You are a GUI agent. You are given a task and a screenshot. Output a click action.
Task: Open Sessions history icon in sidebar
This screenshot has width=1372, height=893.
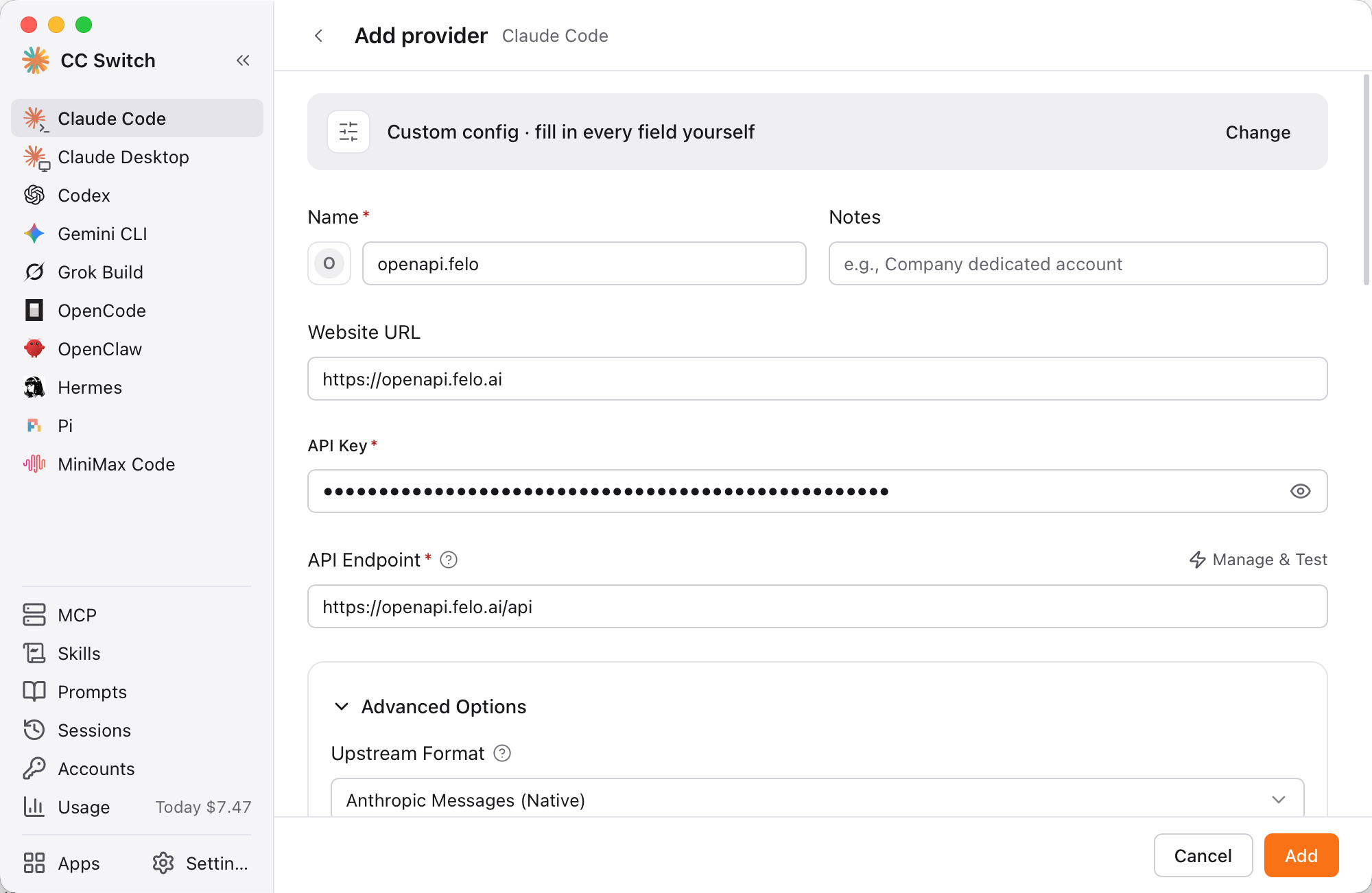tap(34, 730)
